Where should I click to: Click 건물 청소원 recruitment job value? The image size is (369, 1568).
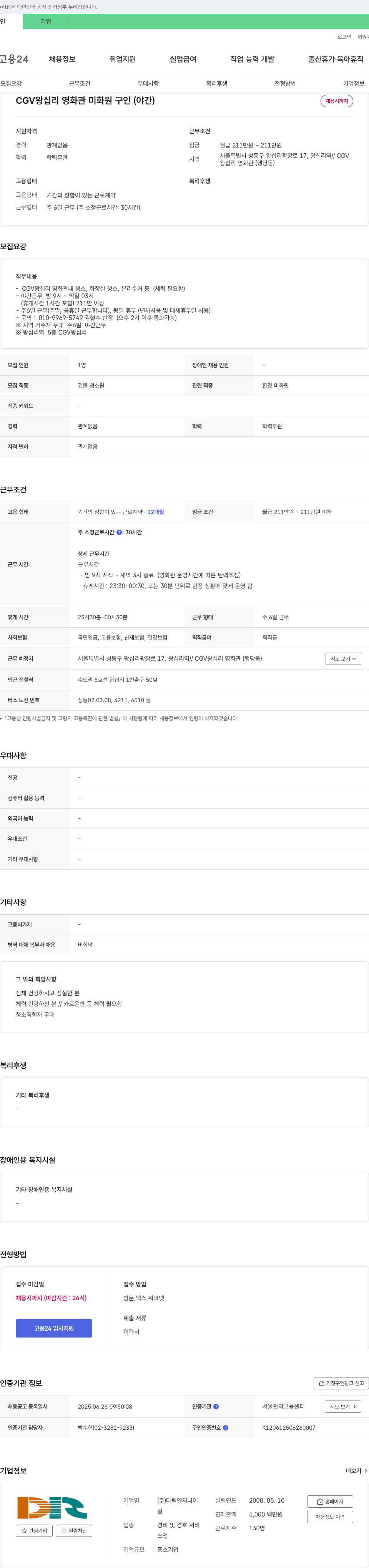click(91, 386)
